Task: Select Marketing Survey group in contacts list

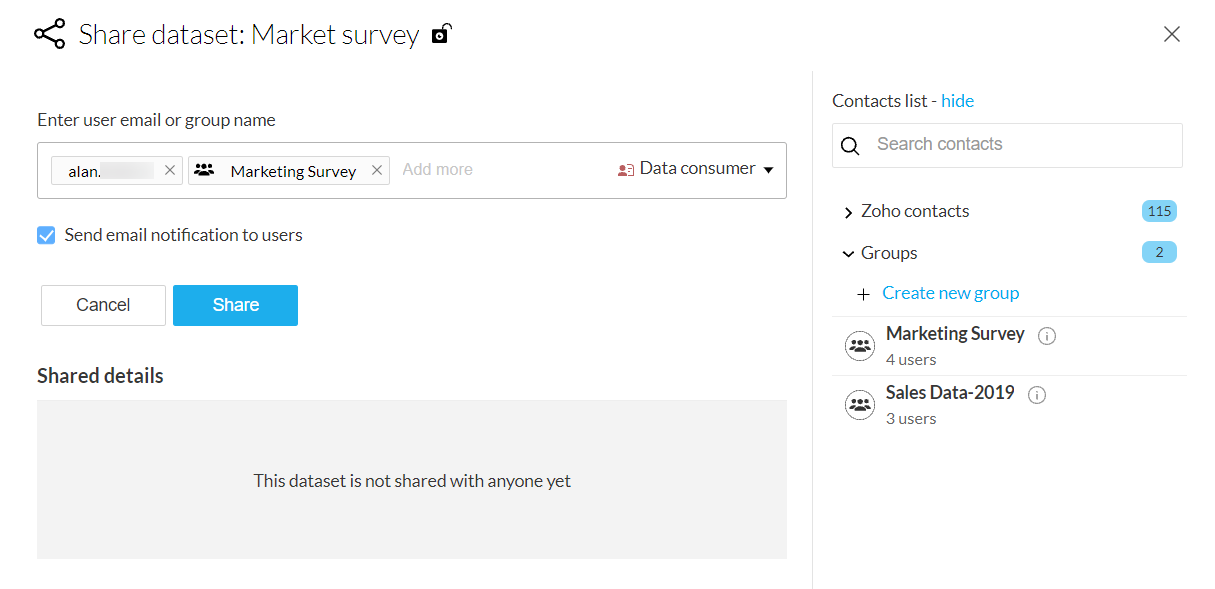Action: tap(954, 334)
